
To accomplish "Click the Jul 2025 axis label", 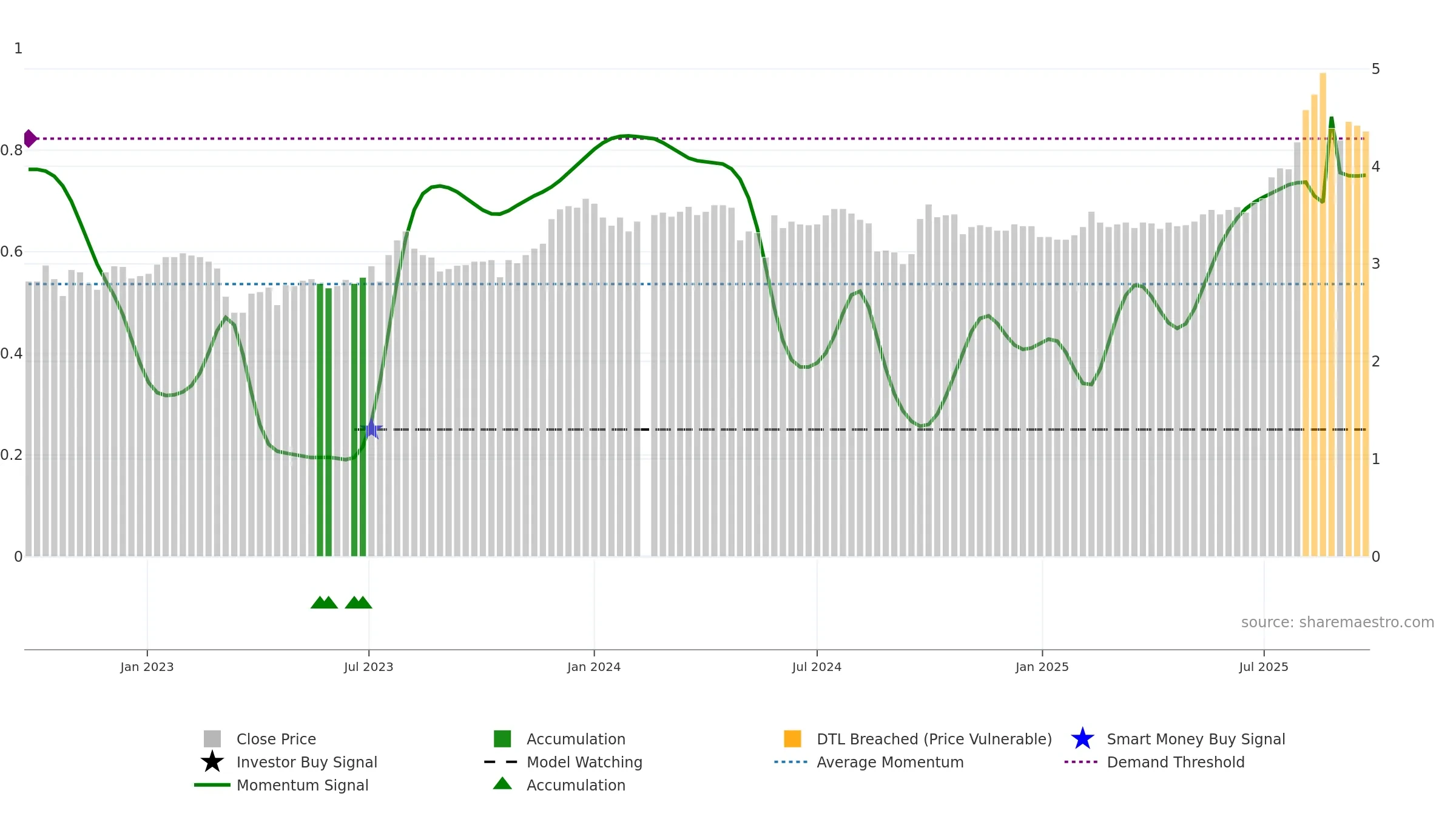I will coord(1264,667).
